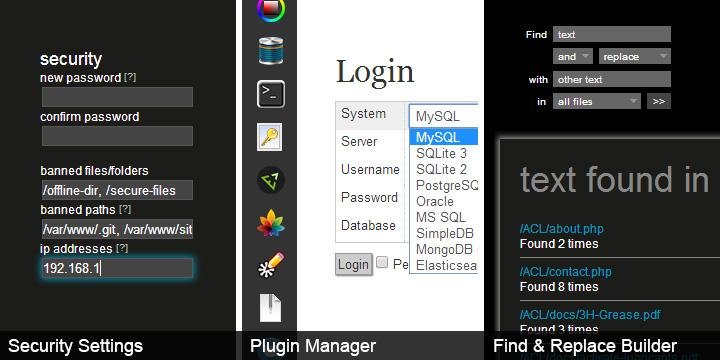Select SQLite 2 in the system list
This screenshot has height=360, width=720.
click(x=444, y=169)
